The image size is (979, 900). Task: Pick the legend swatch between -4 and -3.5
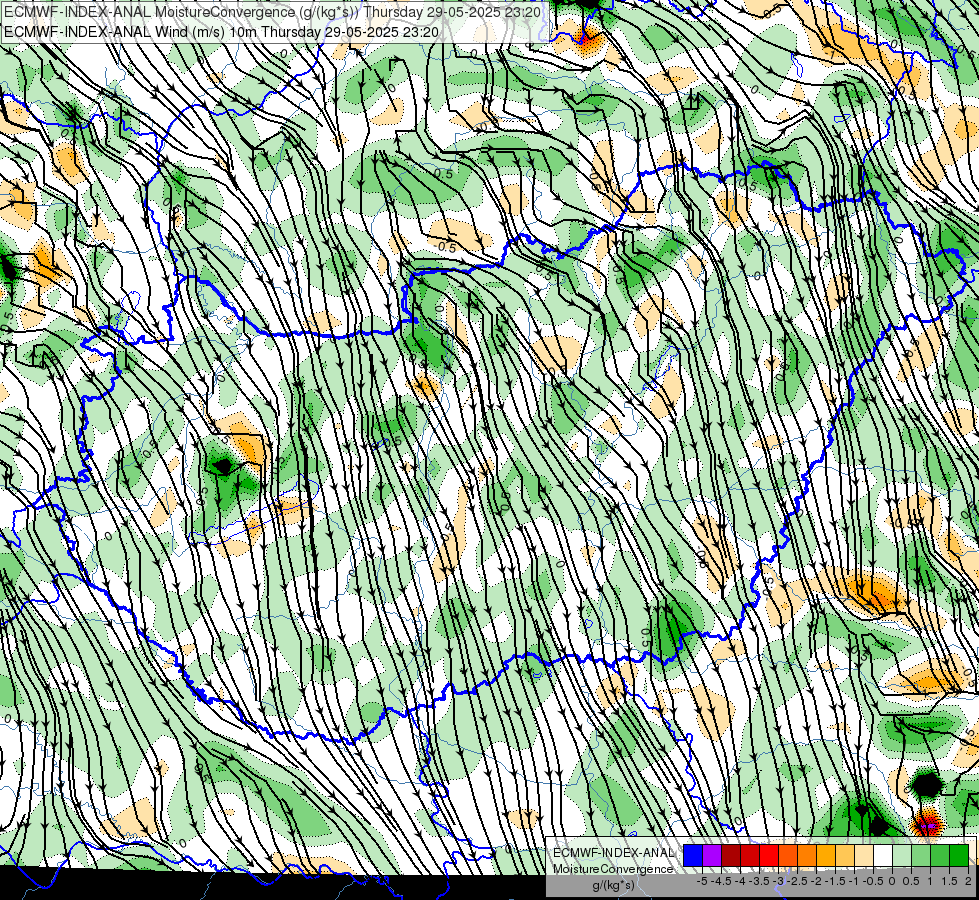click(750, 855)
